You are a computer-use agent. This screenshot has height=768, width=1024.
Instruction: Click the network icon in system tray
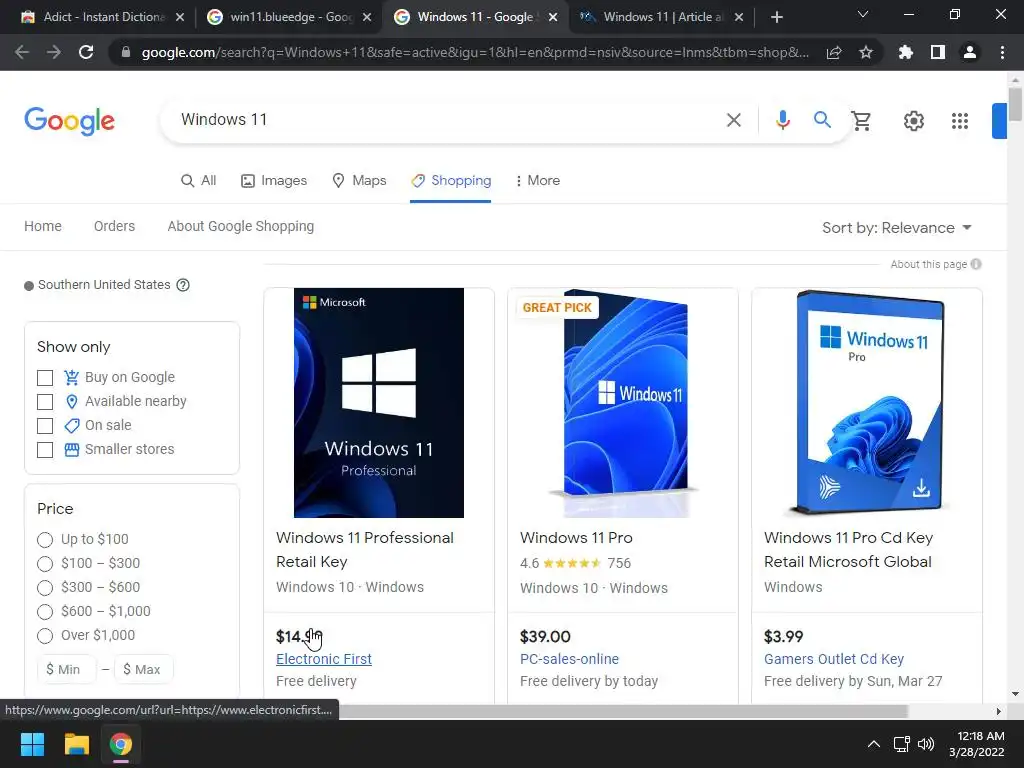[x=901, y=744]
